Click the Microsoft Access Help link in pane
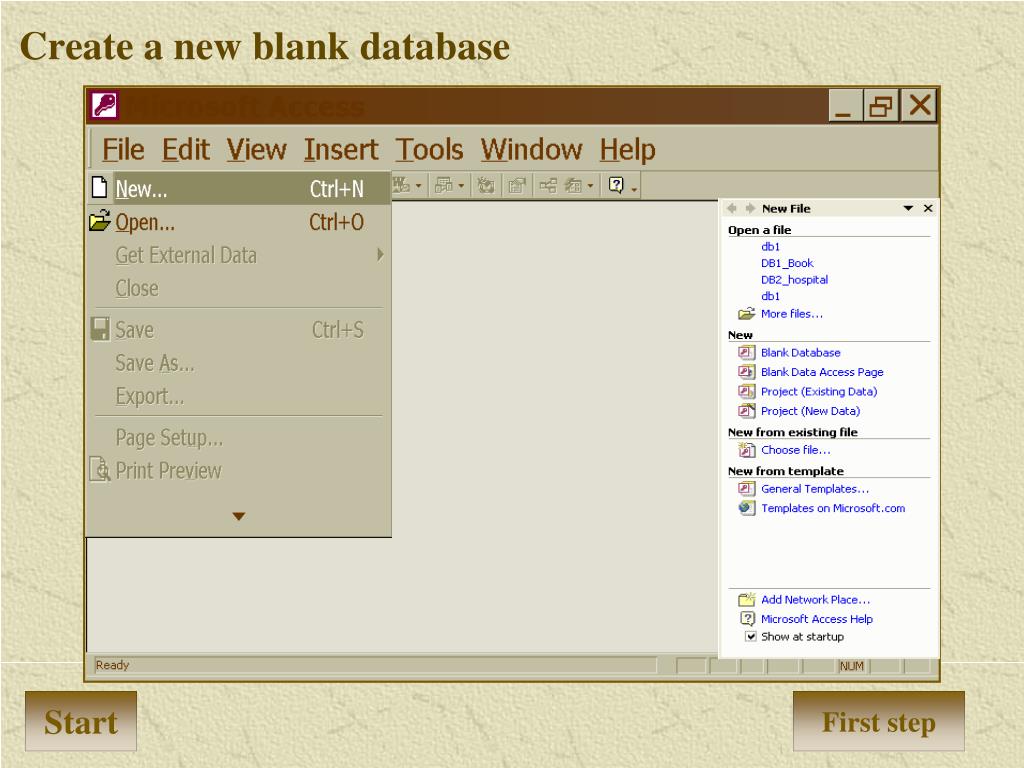Screen dimensions: 1024x768 (x=816, y=619)
